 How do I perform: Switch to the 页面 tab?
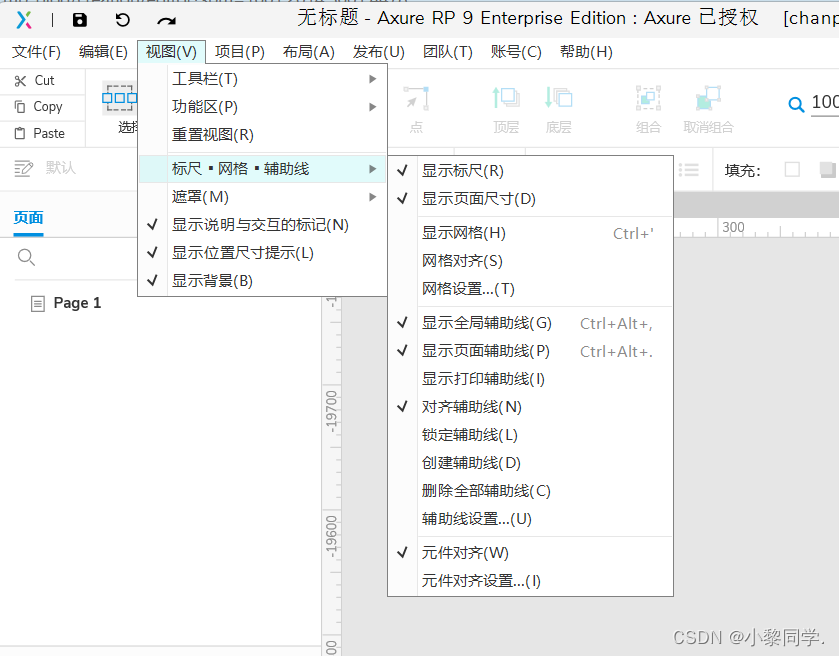click(x=28, y=218)
